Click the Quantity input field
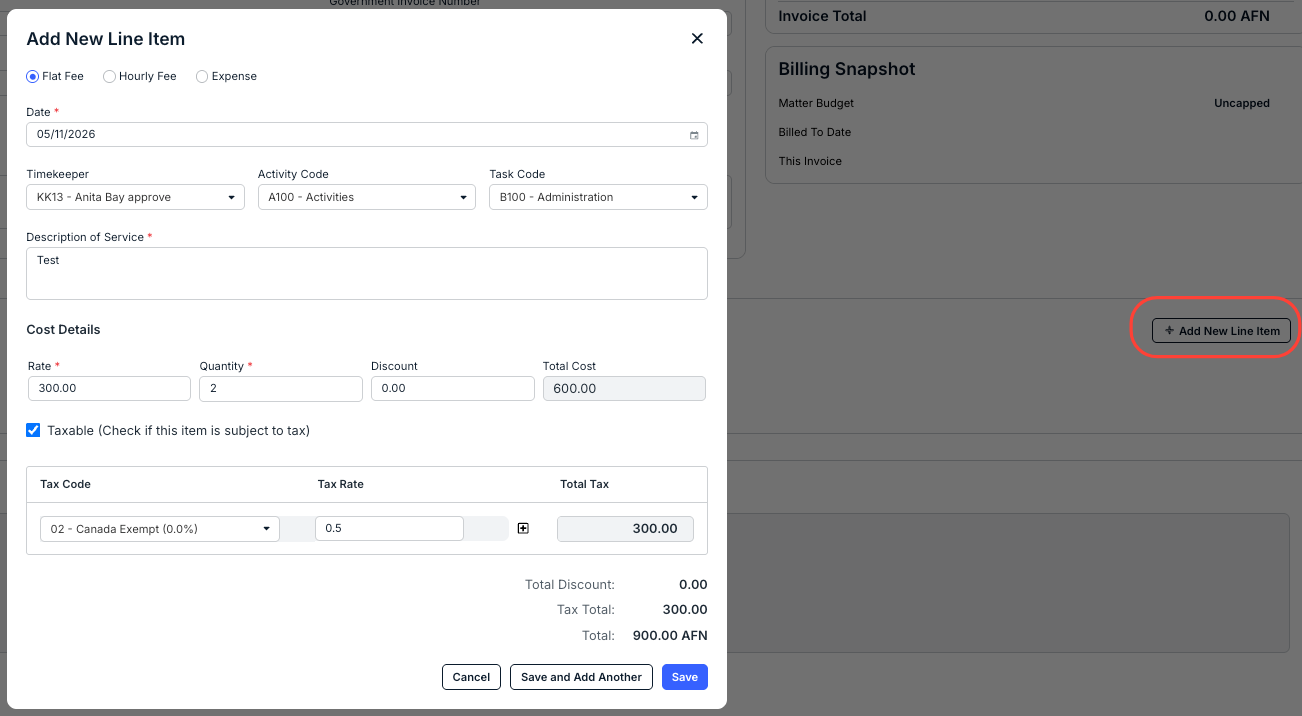 tap(281, 388)
